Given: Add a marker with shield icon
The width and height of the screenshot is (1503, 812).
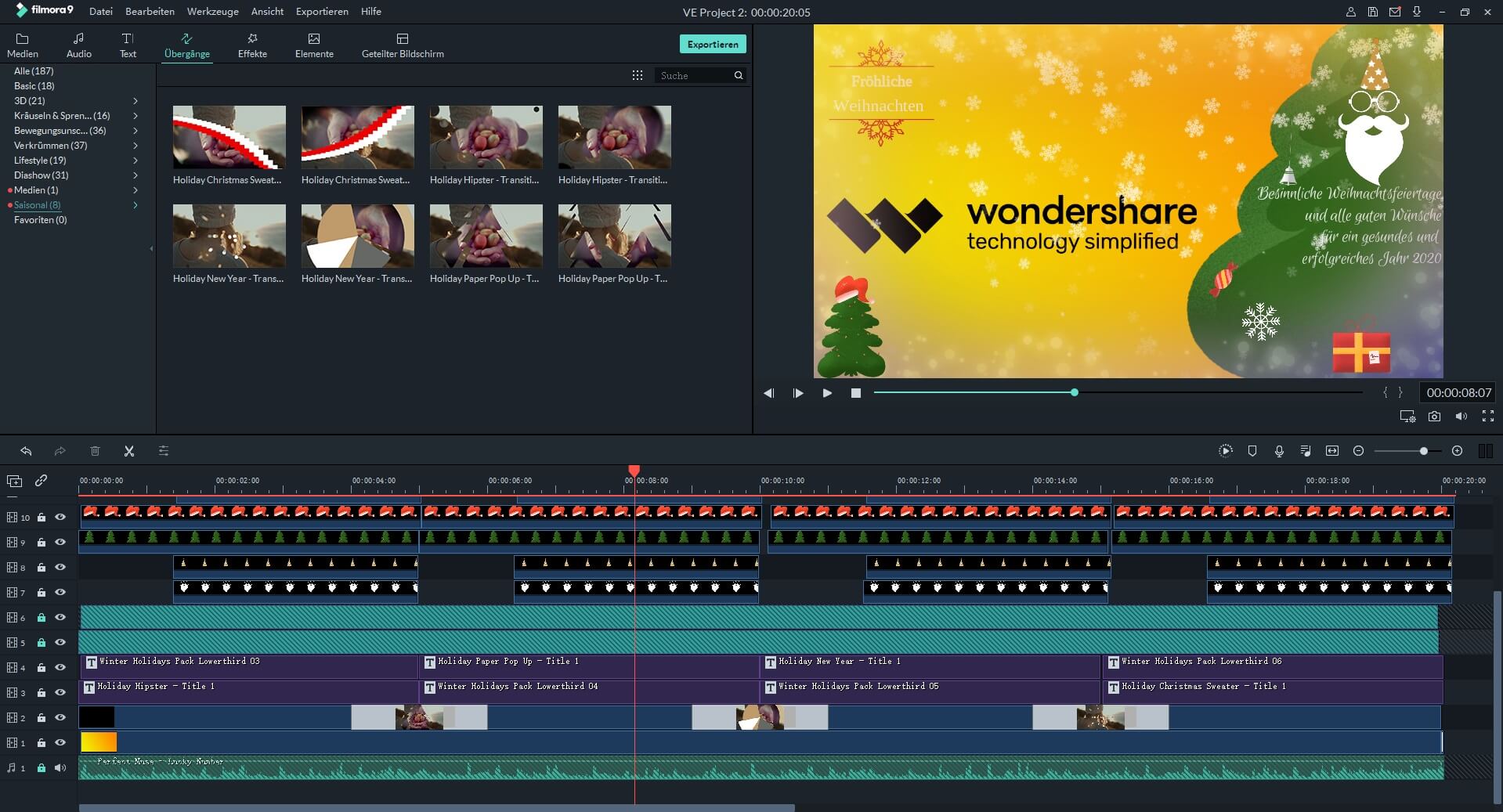Looking at the screenshot, I should (1252, 450).
